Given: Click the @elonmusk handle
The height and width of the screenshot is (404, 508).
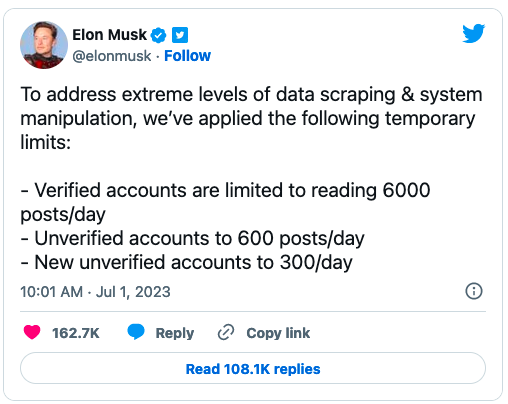Looking at the screenshot, I should point(112,56).
